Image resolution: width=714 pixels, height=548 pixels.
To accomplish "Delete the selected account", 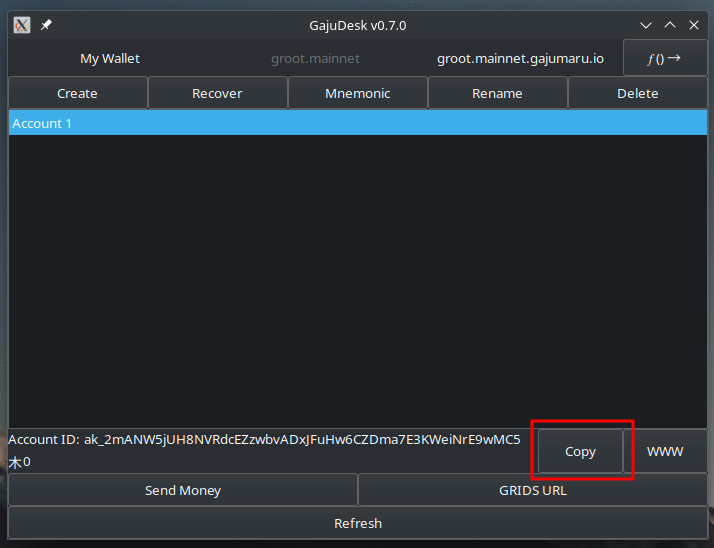I will pyautogui.click(x=637, y=93).
